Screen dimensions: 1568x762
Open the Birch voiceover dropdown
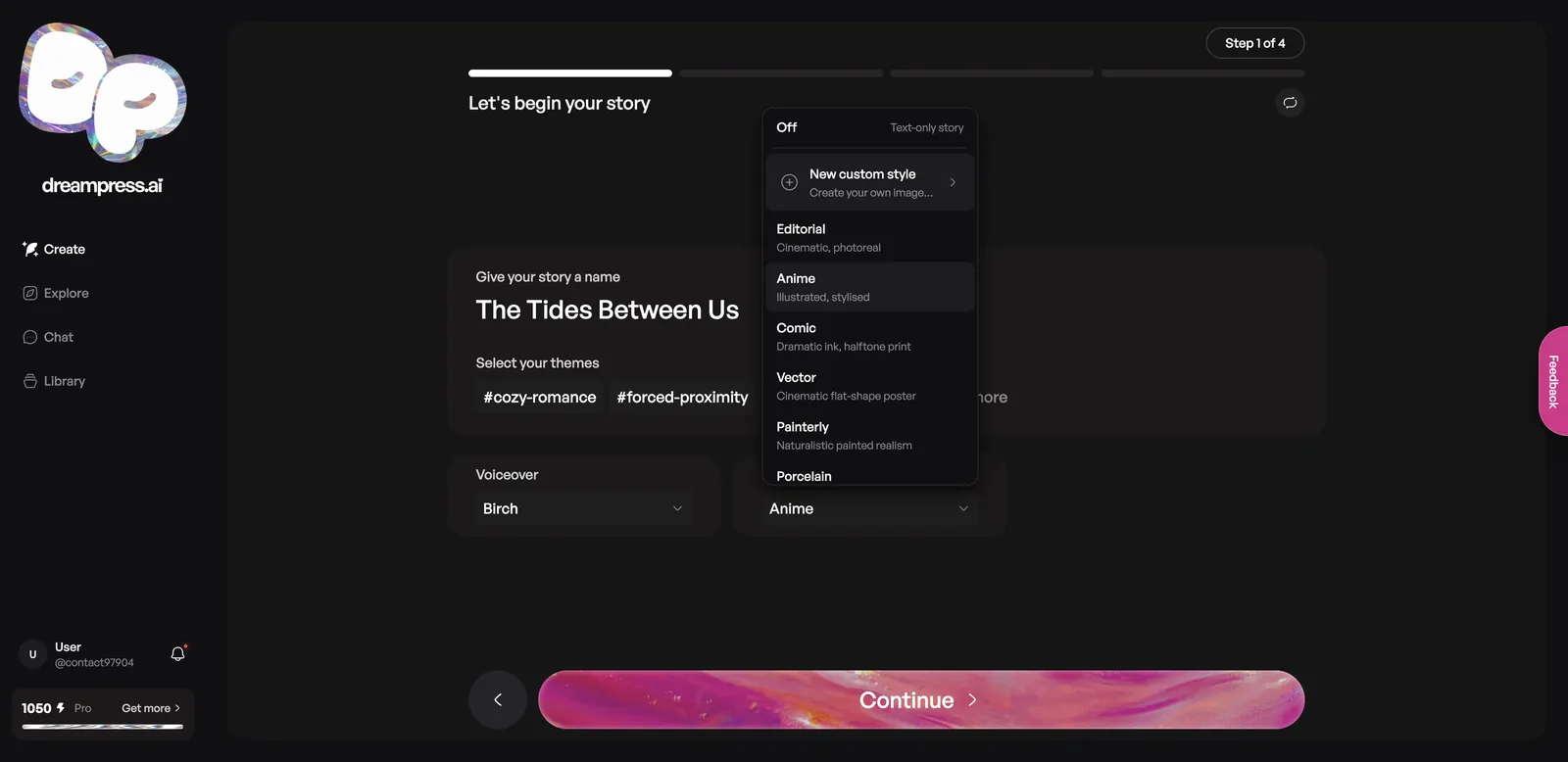(x=583, y=509)
